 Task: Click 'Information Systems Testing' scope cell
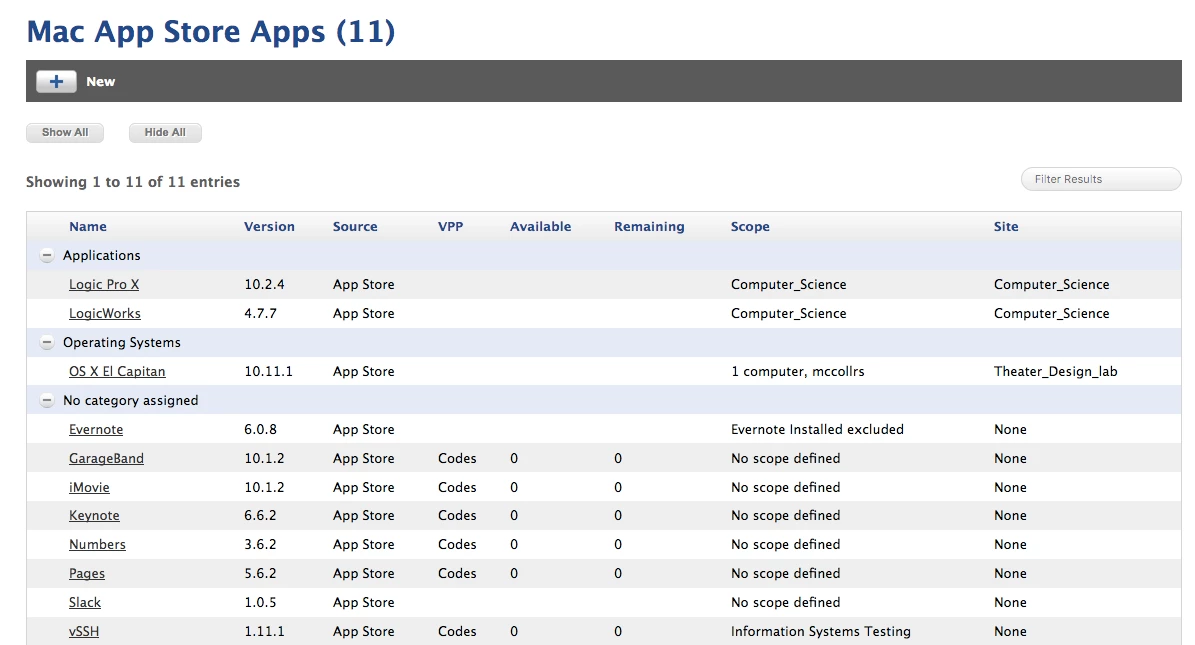pyautogui.click(x=821, y=631)
